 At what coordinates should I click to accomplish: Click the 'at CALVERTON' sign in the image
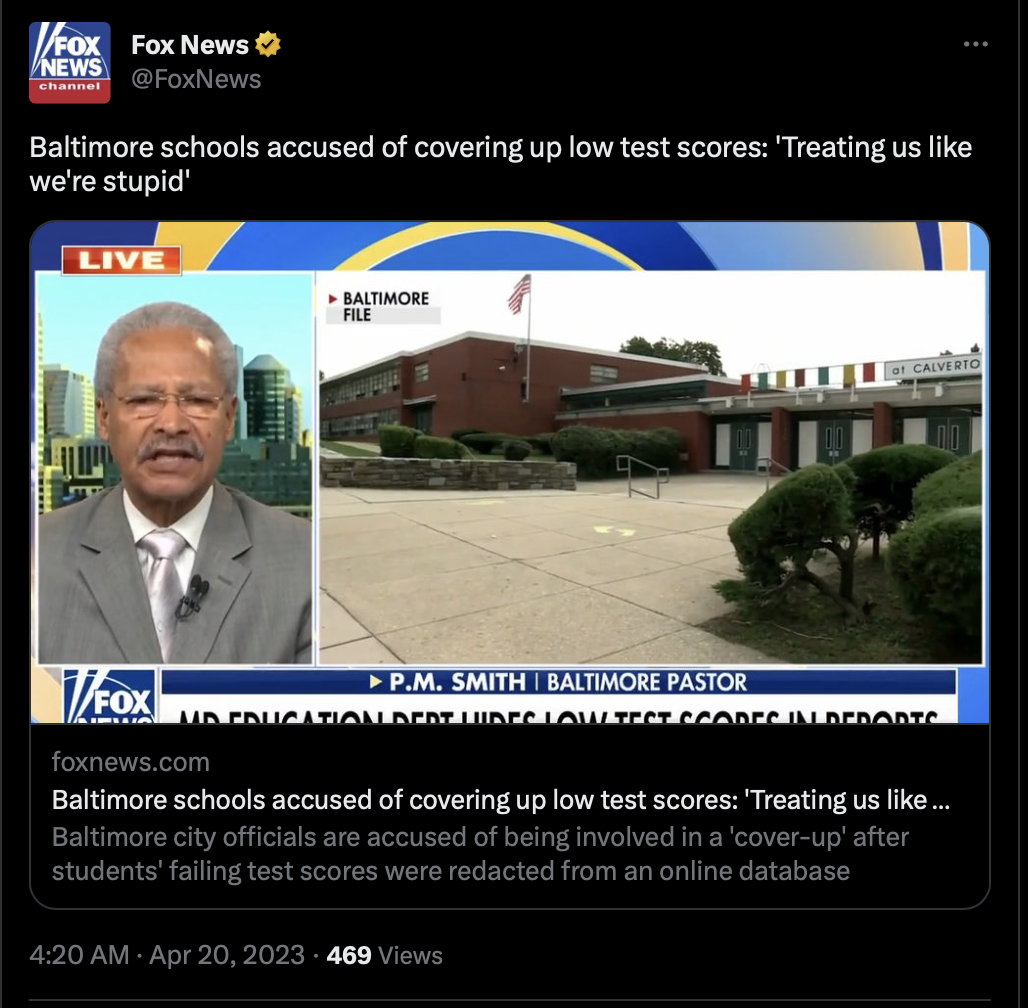933,368
